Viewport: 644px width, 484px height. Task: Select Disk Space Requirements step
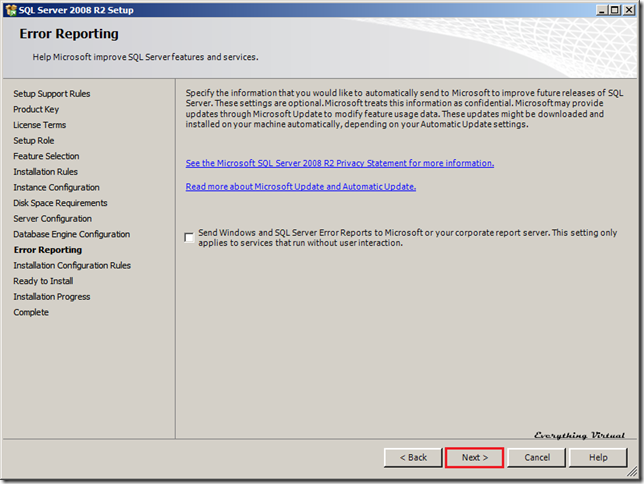[60, 203]
